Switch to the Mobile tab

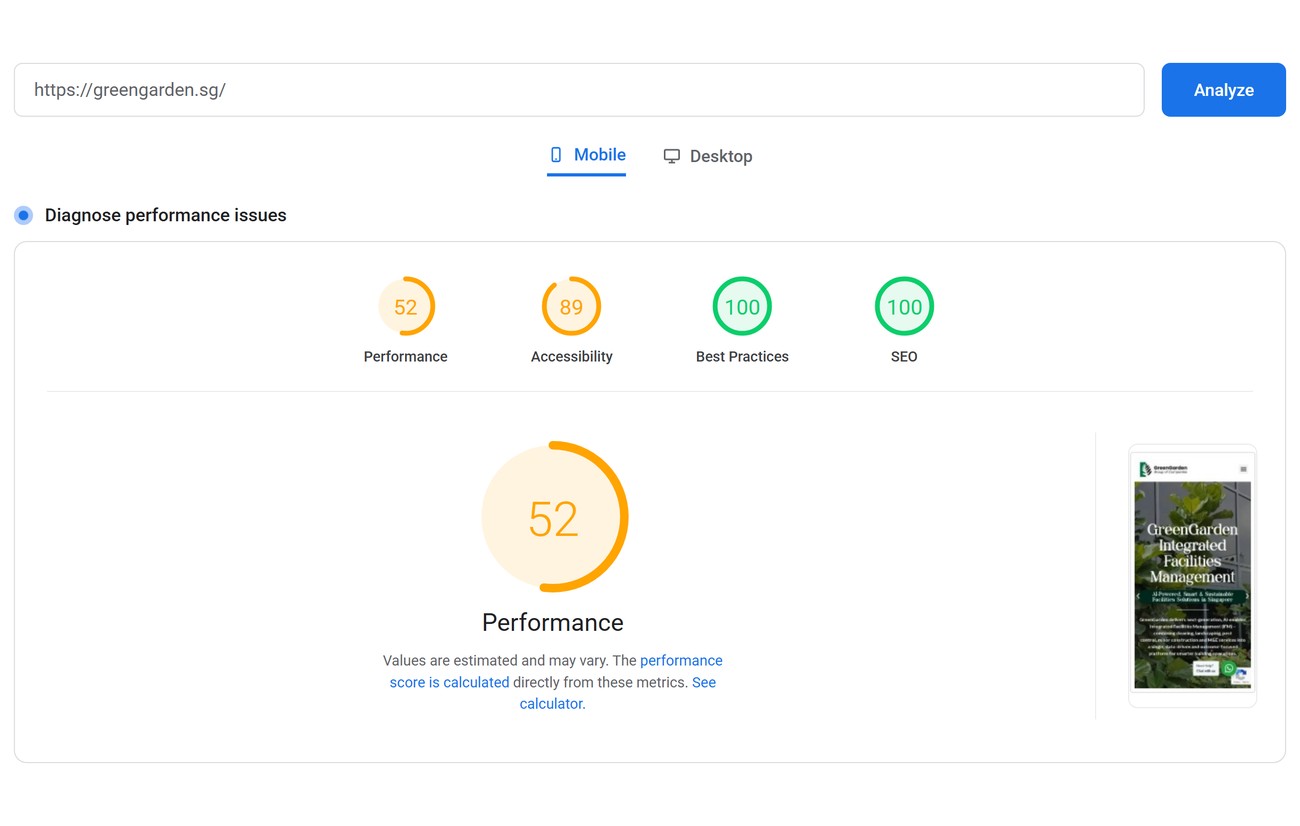(587, 155)
